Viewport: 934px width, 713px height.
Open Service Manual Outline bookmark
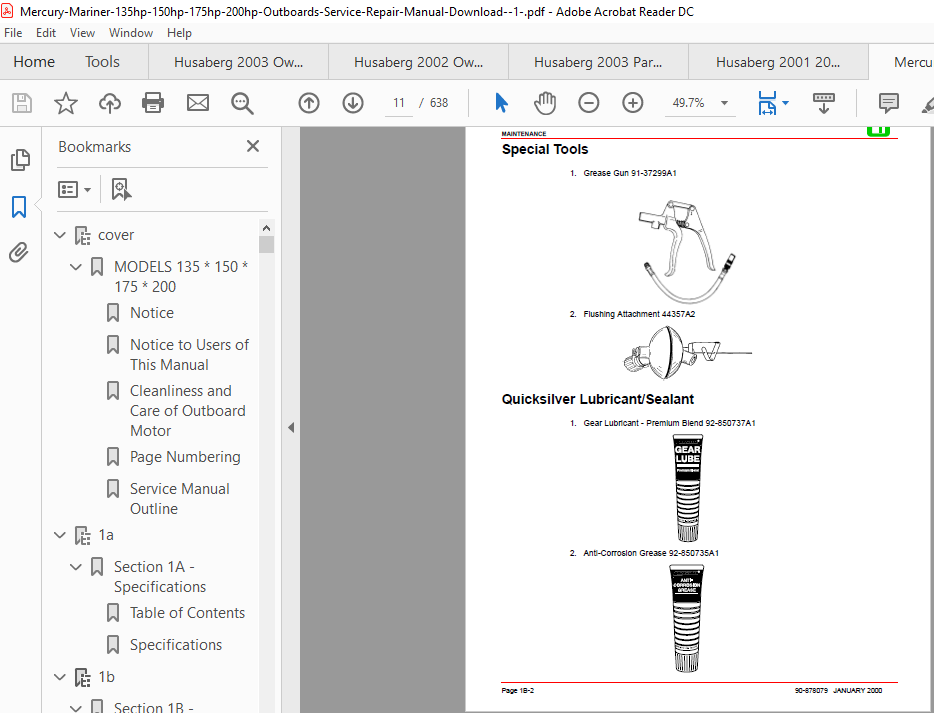(x=179, y=499)
